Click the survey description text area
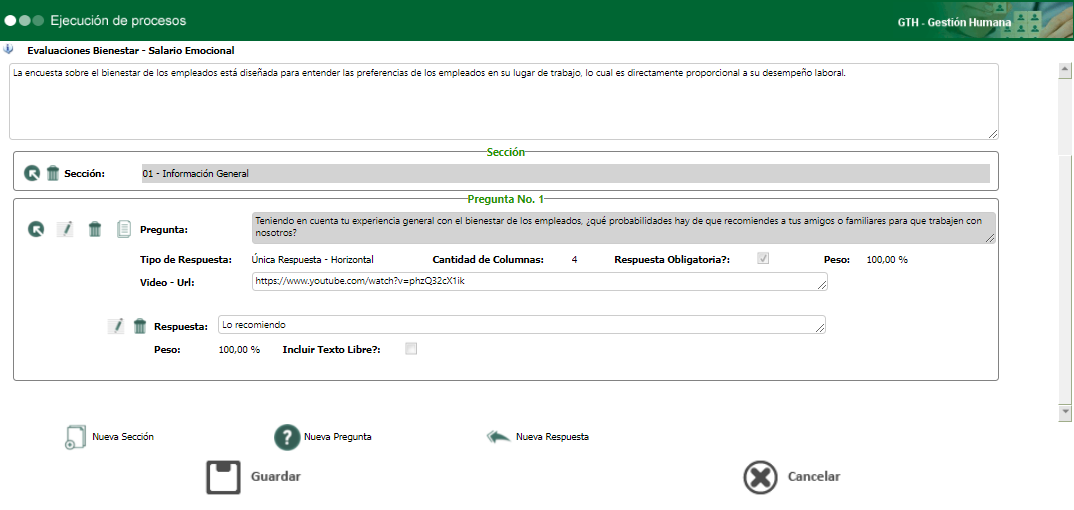 [503, 101]
